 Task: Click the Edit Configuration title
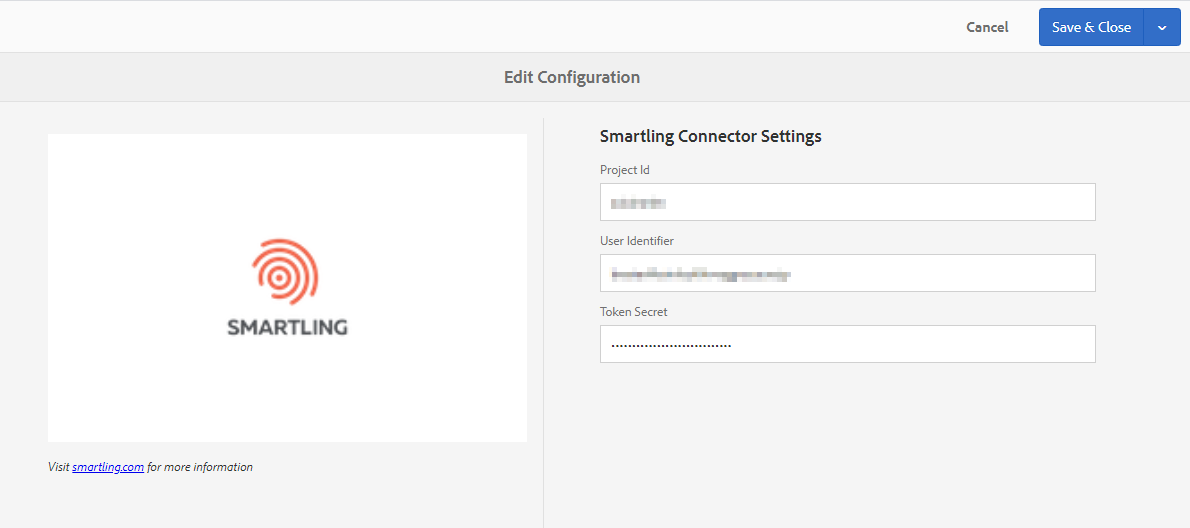[571, 77]
